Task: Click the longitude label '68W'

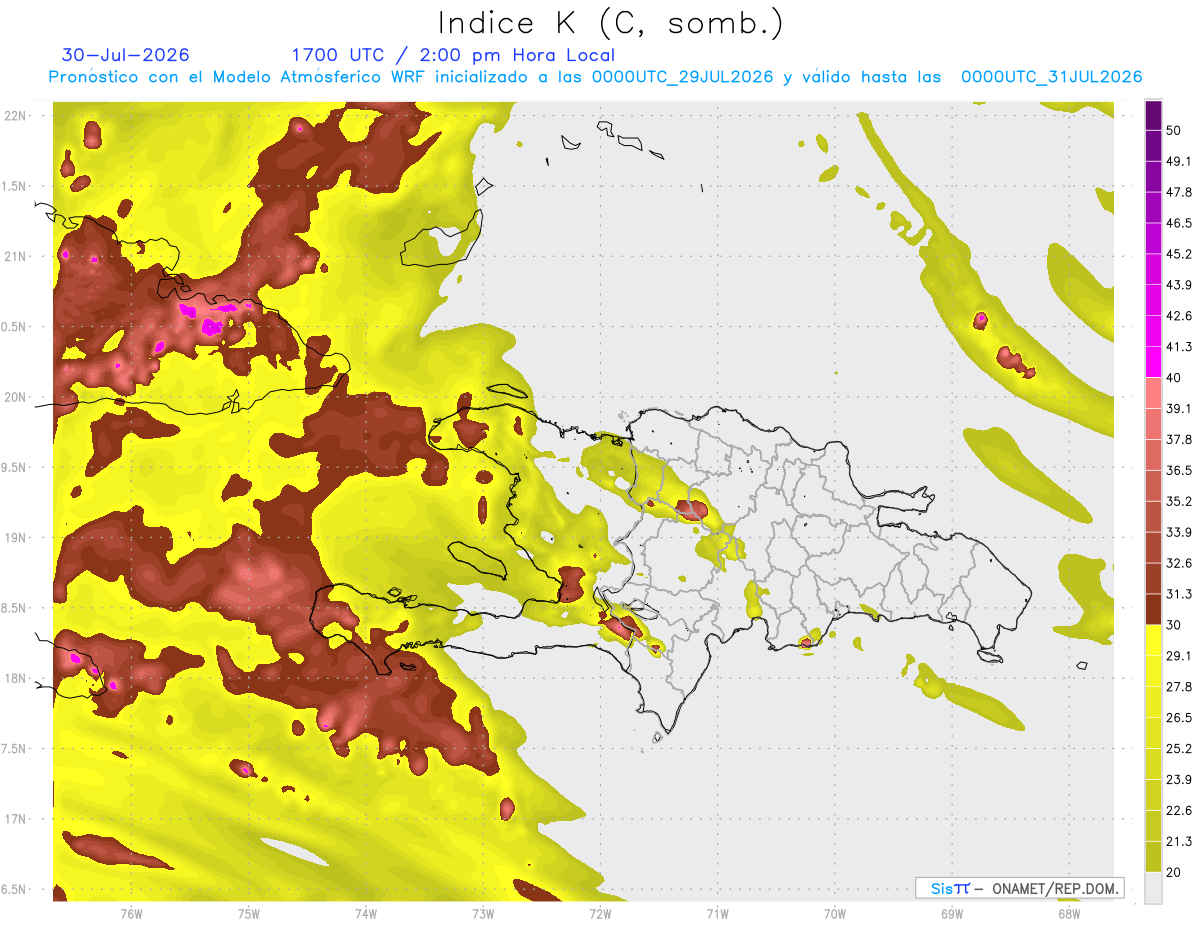Action: (x=1069, y=913)
